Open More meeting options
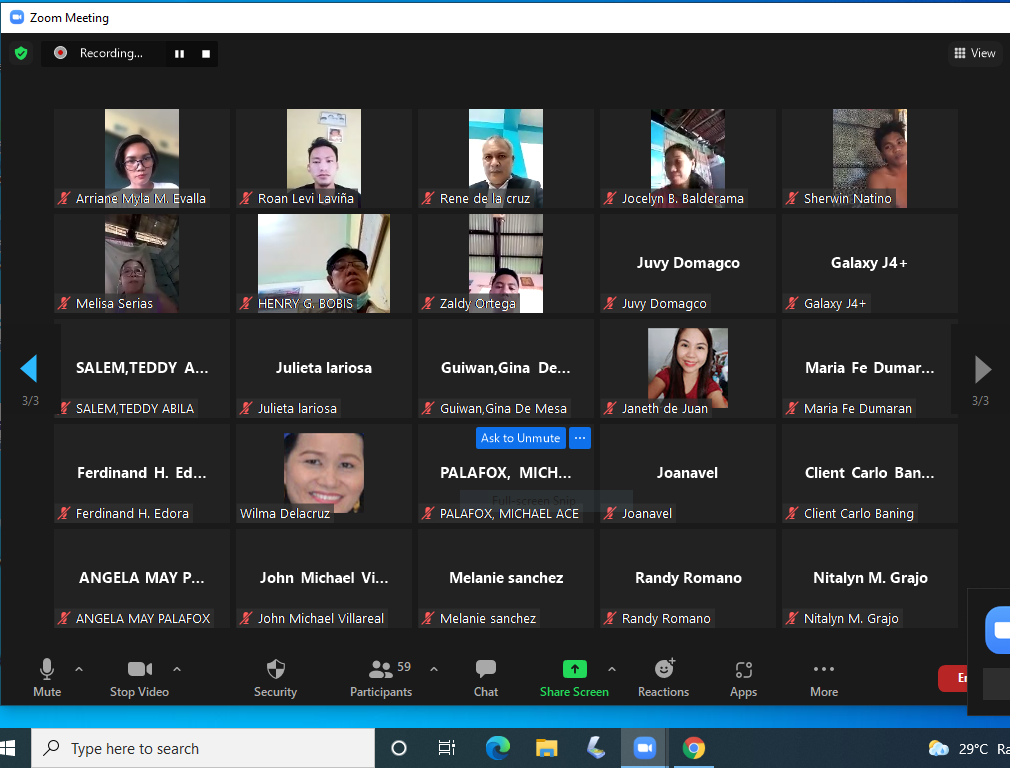The width and height of the screenshot is (1010, 768). click(823, 670)
